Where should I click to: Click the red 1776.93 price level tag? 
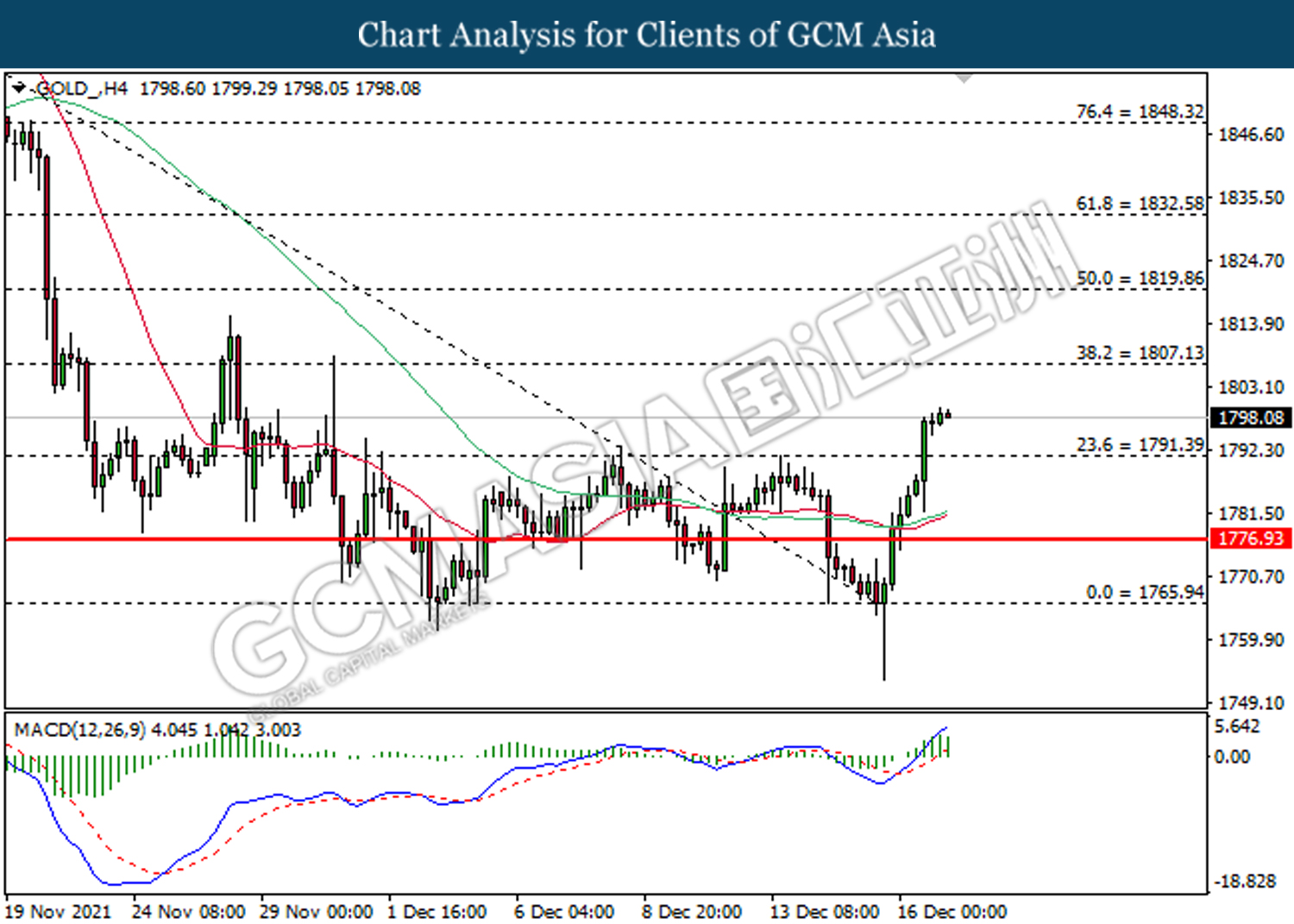click(1251, 538)
